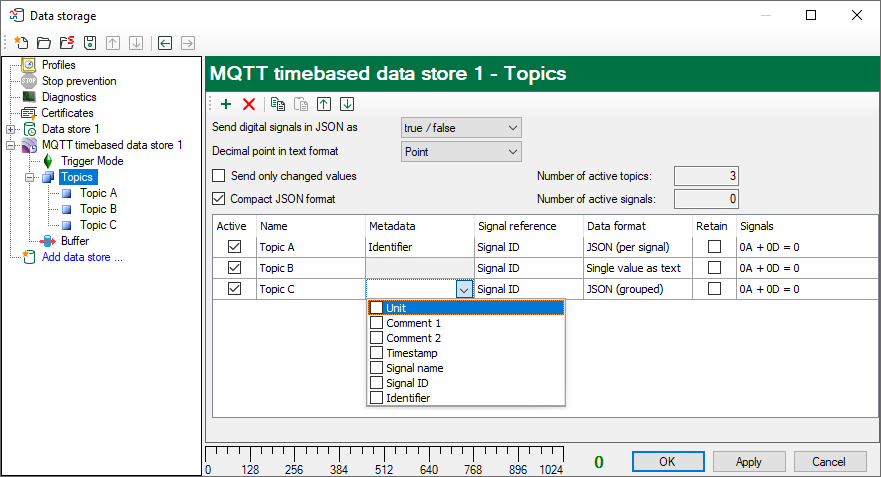
Task: Add a new topic with green plus
Action: (226, 104)
